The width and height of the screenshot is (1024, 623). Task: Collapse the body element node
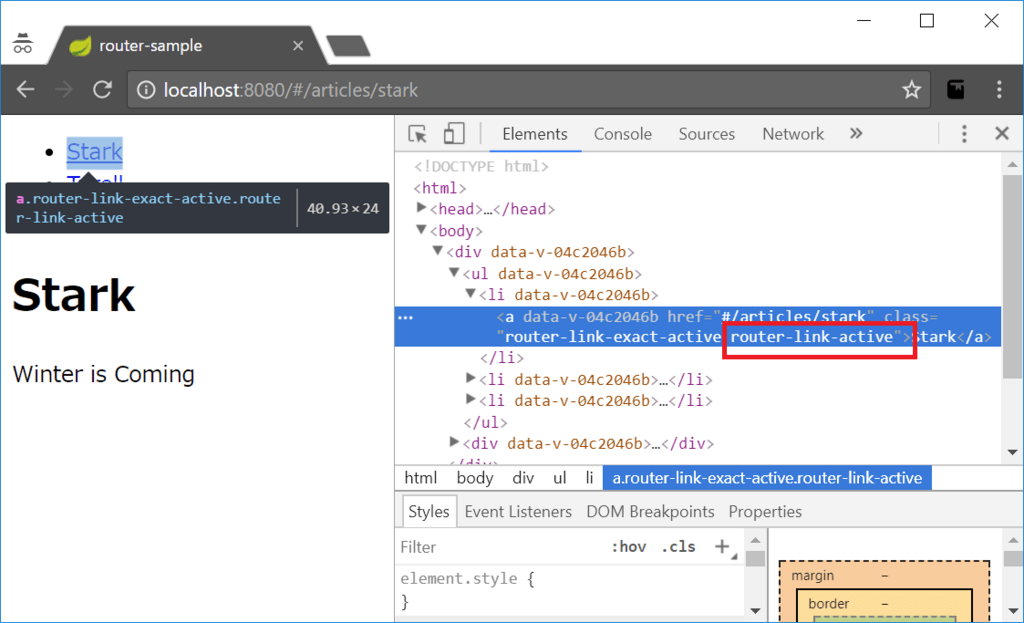pos(422,230)
